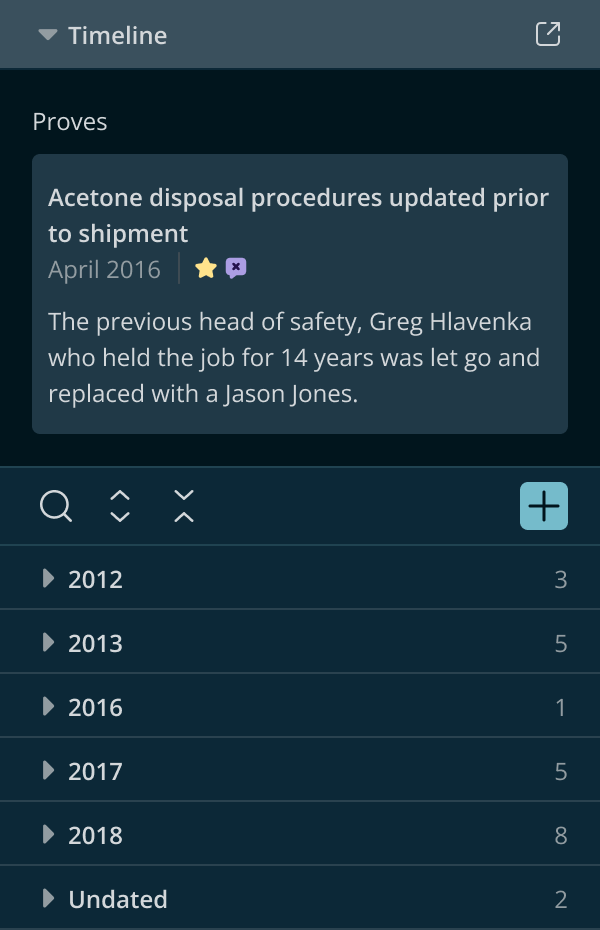Open the 2018 year row
The width and height of the screenshot is (600, 930).
pyautogui.click(x=300, y=834)
